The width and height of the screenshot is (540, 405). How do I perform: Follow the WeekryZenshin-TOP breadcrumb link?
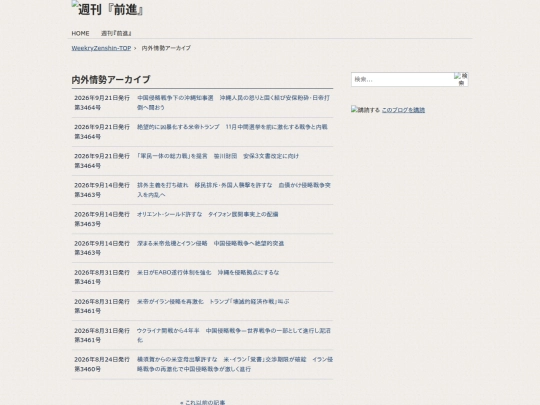[x=101, y=48]
